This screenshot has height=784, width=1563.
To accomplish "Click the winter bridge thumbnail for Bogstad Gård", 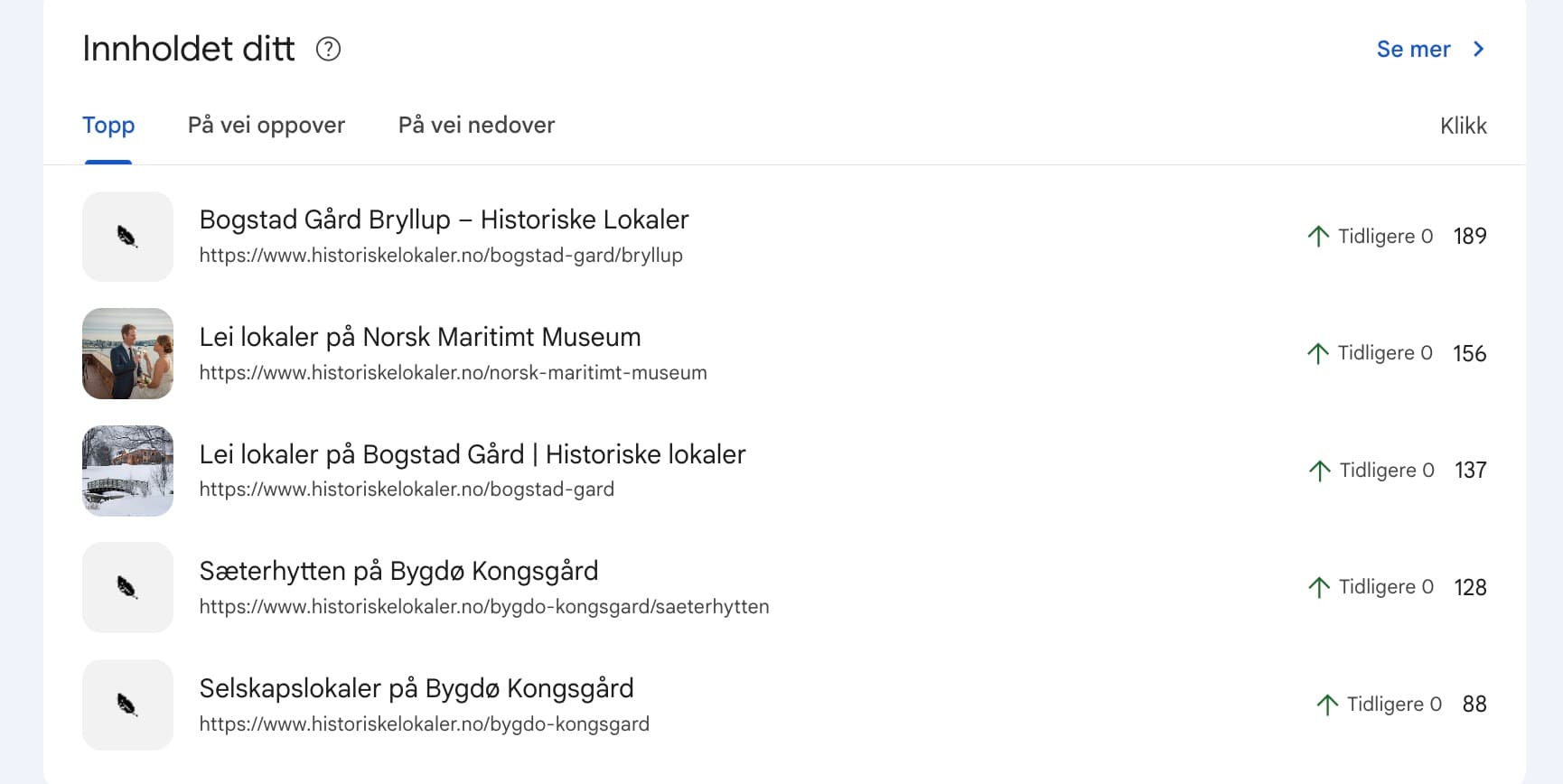I will (126, 471).
